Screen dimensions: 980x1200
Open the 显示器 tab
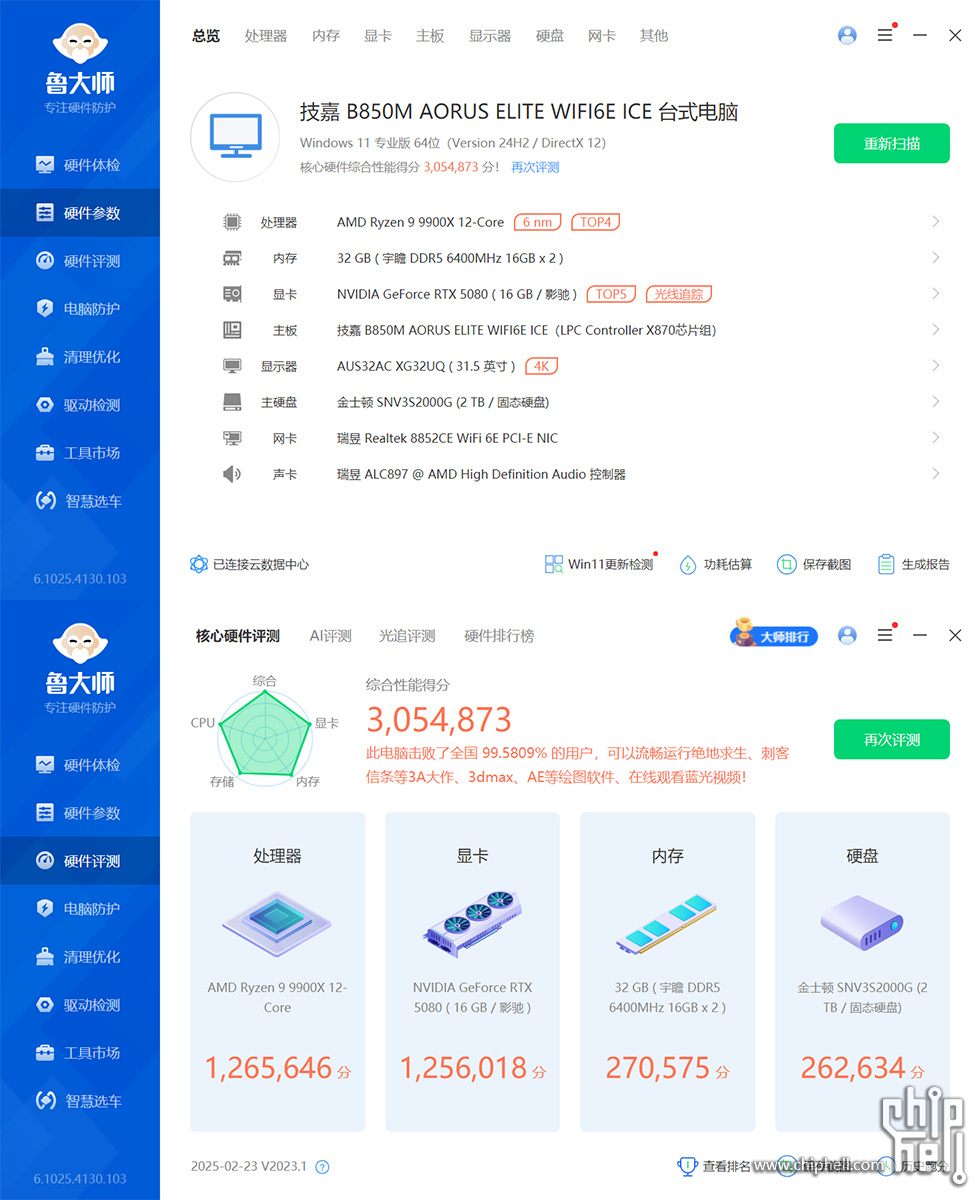click(x=490, y=36)
